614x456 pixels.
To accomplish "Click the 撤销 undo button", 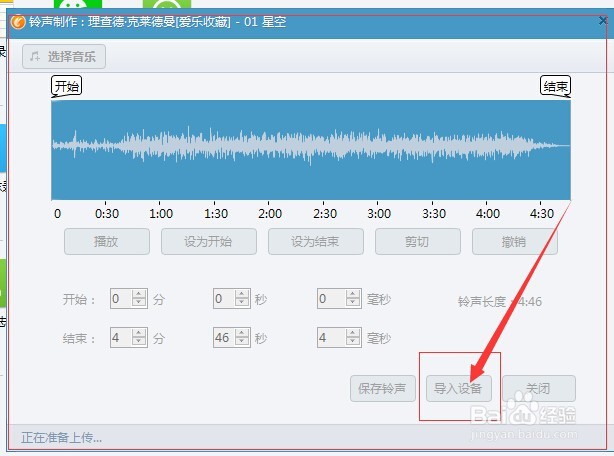I will pos(515,242).
